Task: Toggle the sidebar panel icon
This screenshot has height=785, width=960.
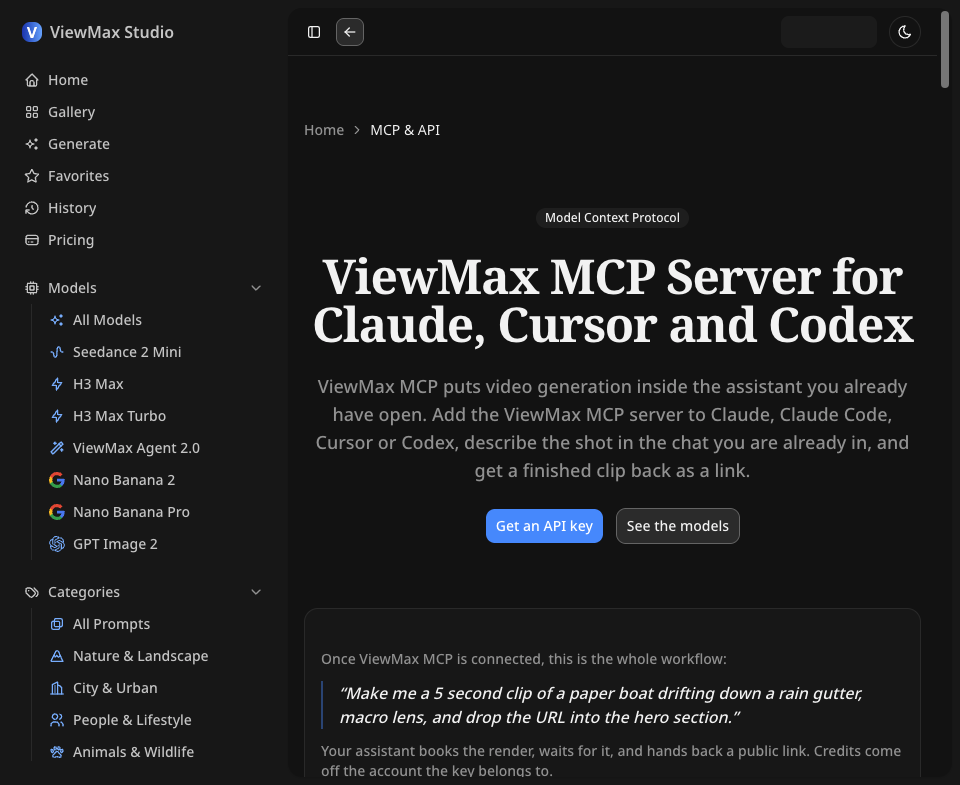Action: point(314,32)
